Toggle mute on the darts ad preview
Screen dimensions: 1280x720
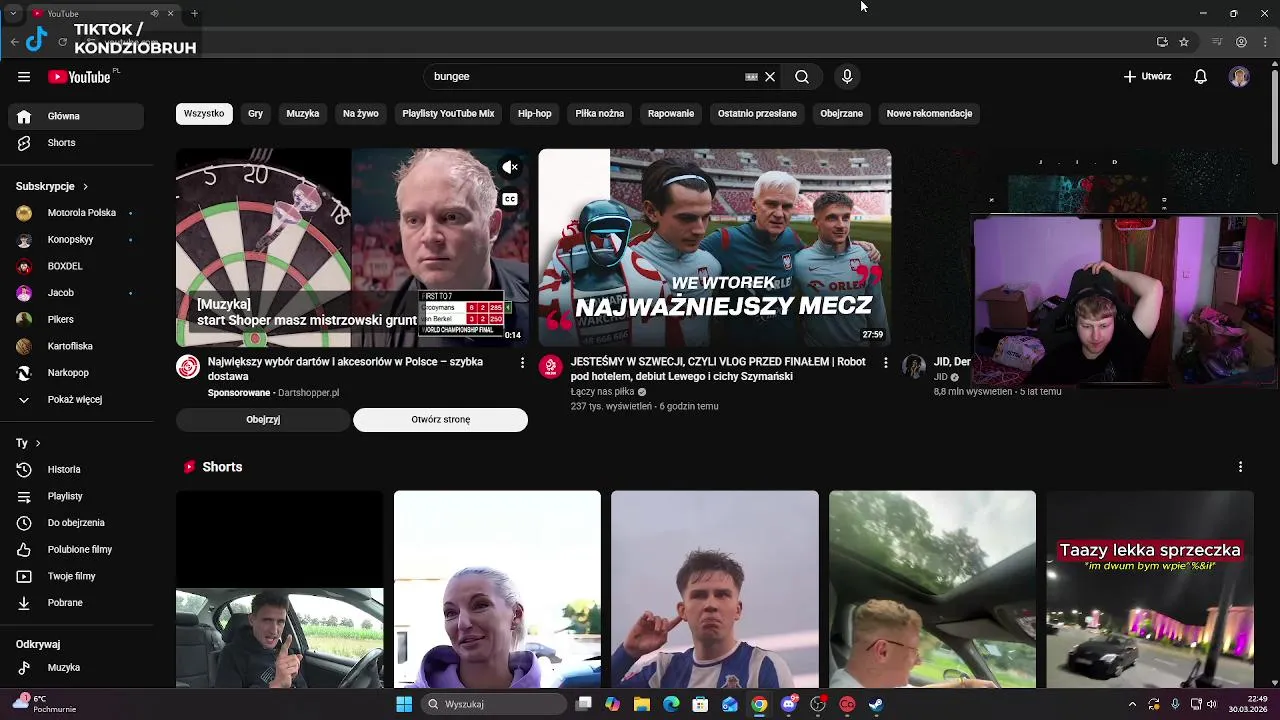(510, 168)
